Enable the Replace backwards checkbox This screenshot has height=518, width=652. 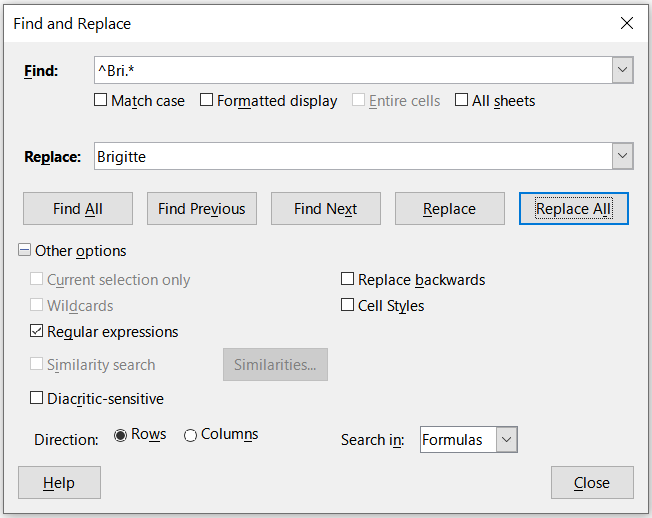347,279
